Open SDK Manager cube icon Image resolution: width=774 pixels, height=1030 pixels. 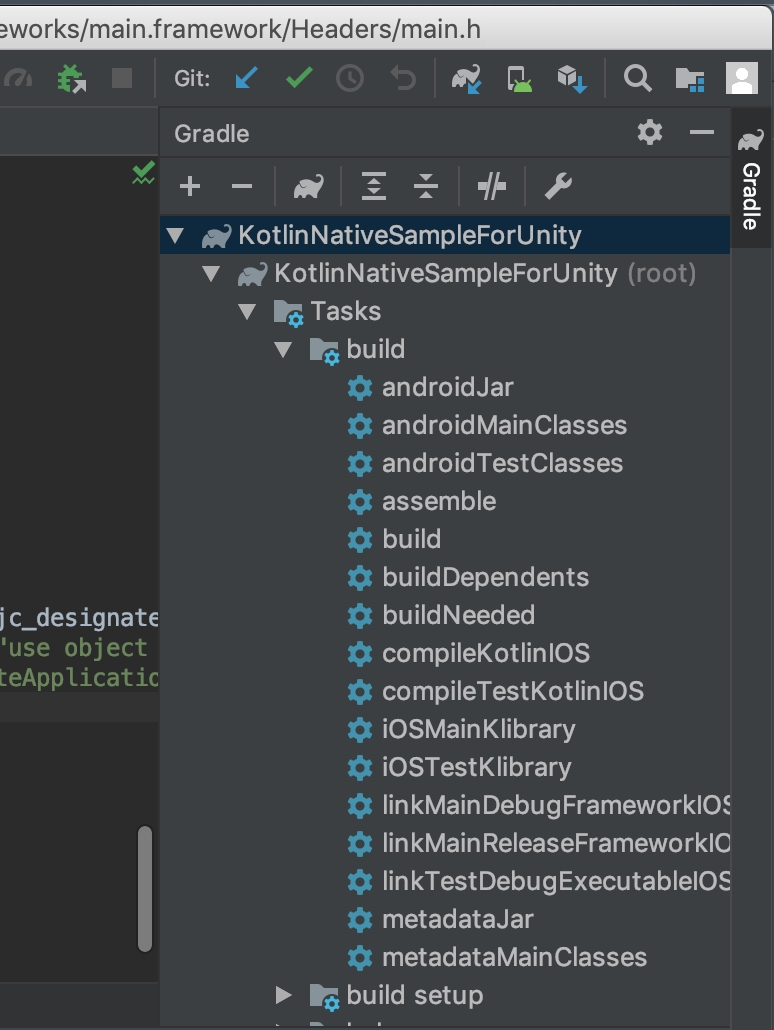(572, 79)
